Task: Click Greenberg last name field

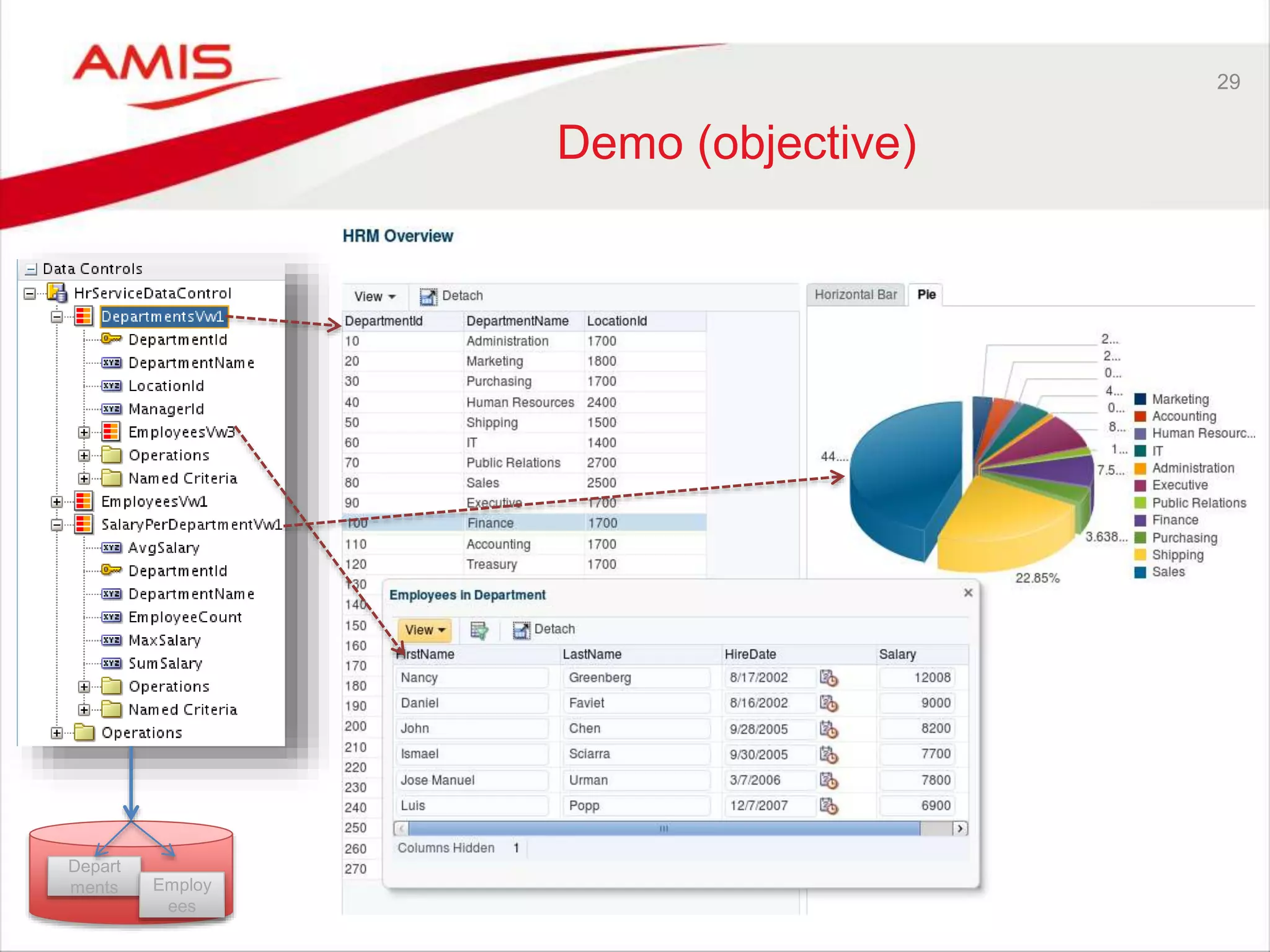Action: tap(637, 678)
